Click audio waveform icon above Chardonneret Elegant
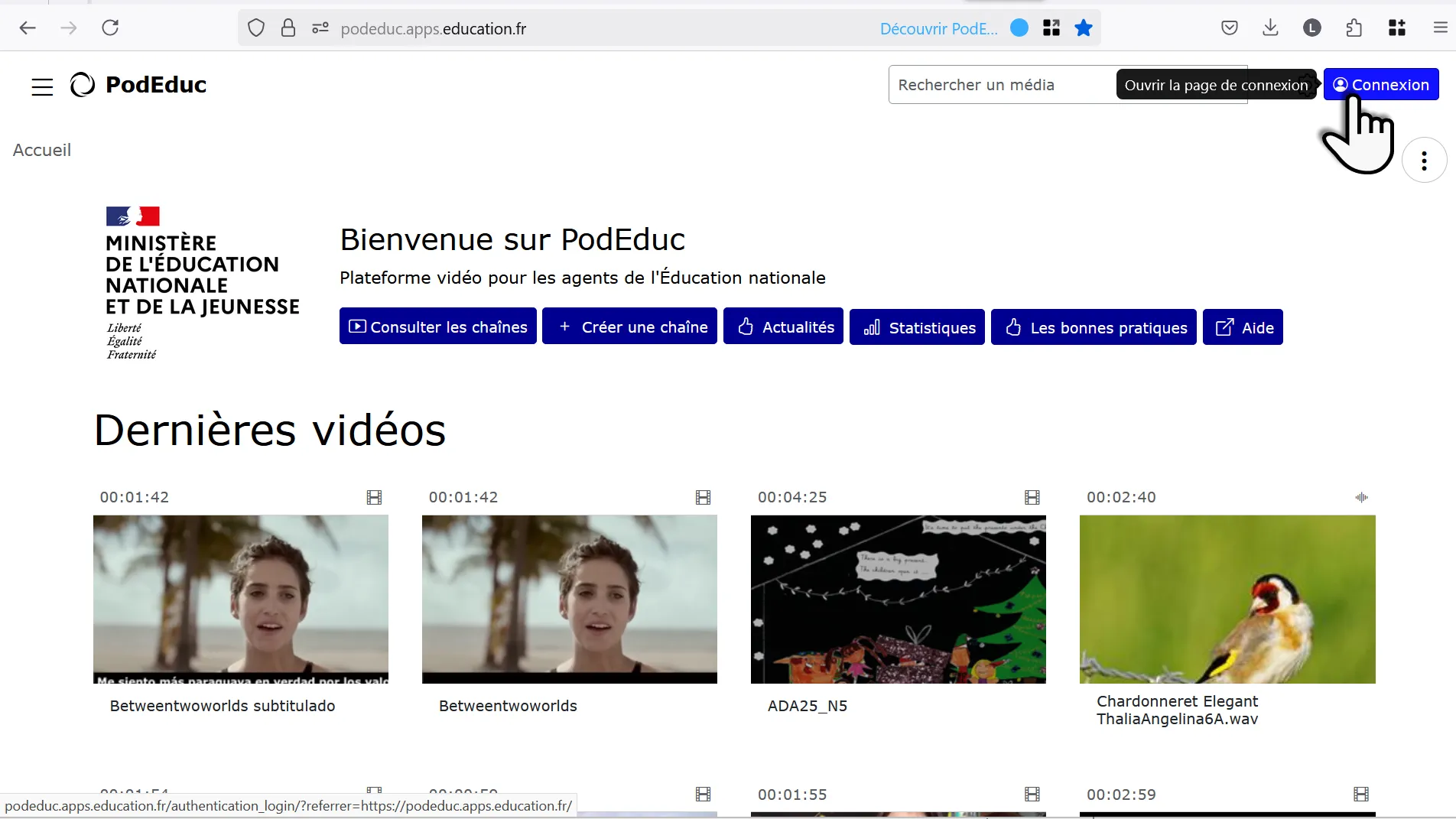 1361,498
